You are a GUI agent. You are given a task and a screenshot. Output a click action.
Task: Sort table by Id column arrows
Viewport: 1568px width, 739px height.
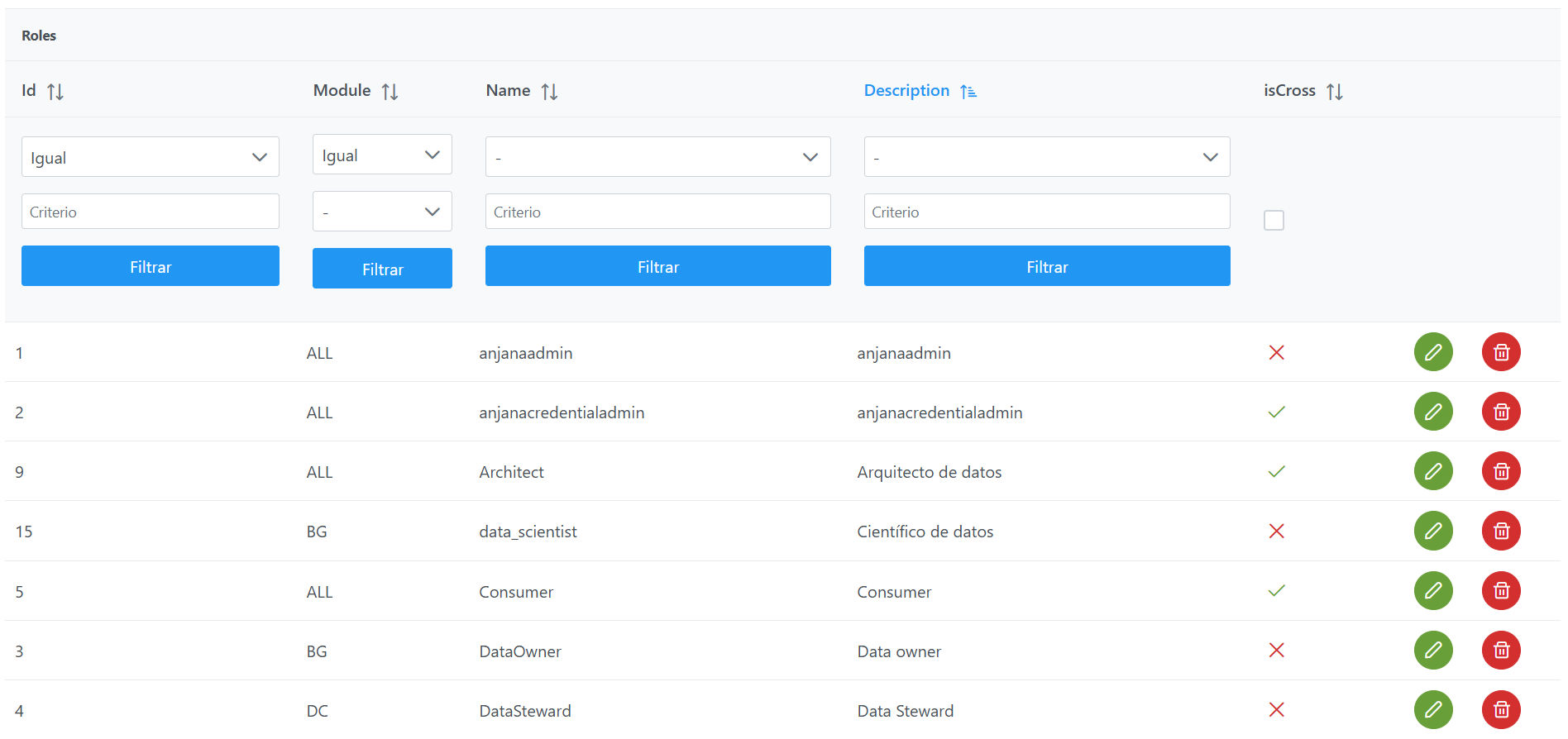click(x=55, y=92)
